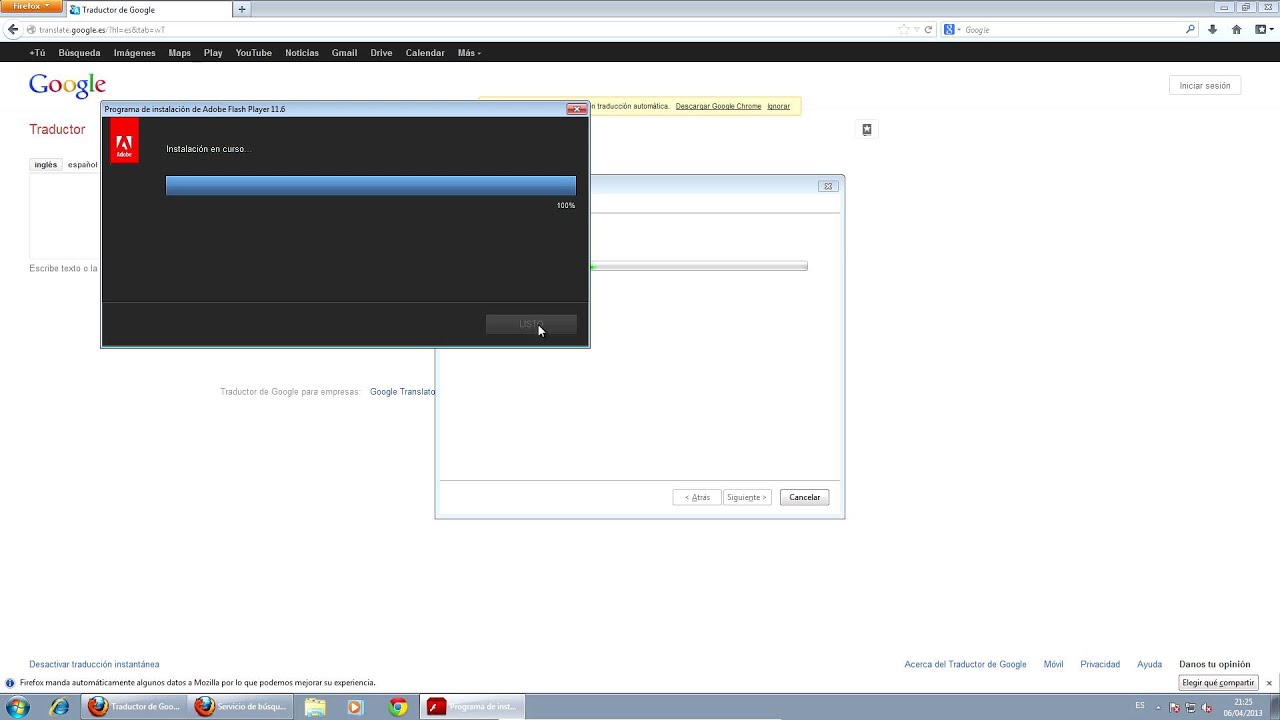Image resolution: width=1280 pixels, height=720 pixels.
Task: Open the Action Center flag tray icon
Action: click(1175, 707)
